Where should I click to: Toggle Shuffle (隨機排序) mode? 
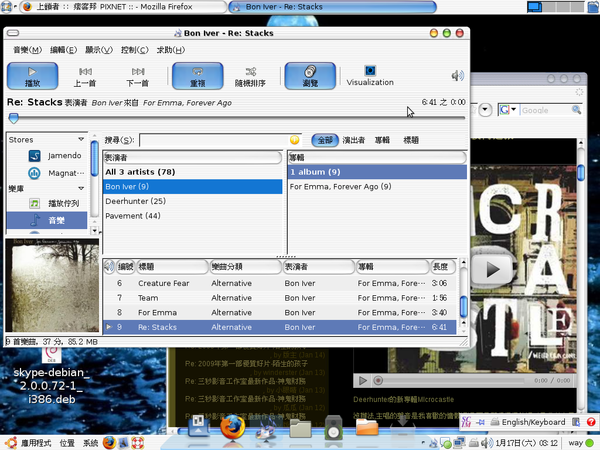tap(250, 76)
